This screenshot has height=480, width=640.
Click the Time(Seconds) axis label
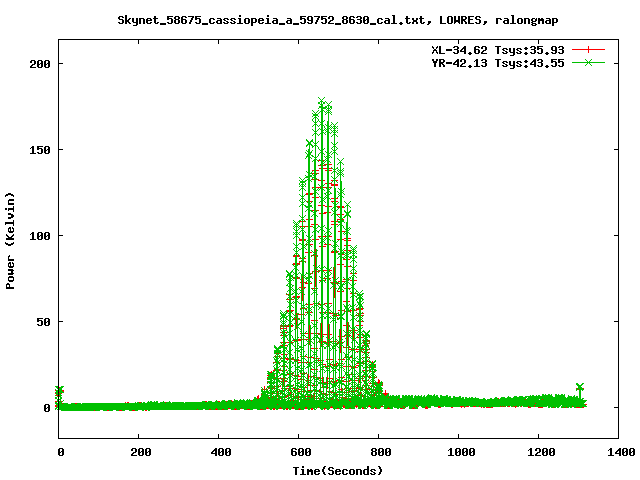pyautogui.click(x=338, y=471)
